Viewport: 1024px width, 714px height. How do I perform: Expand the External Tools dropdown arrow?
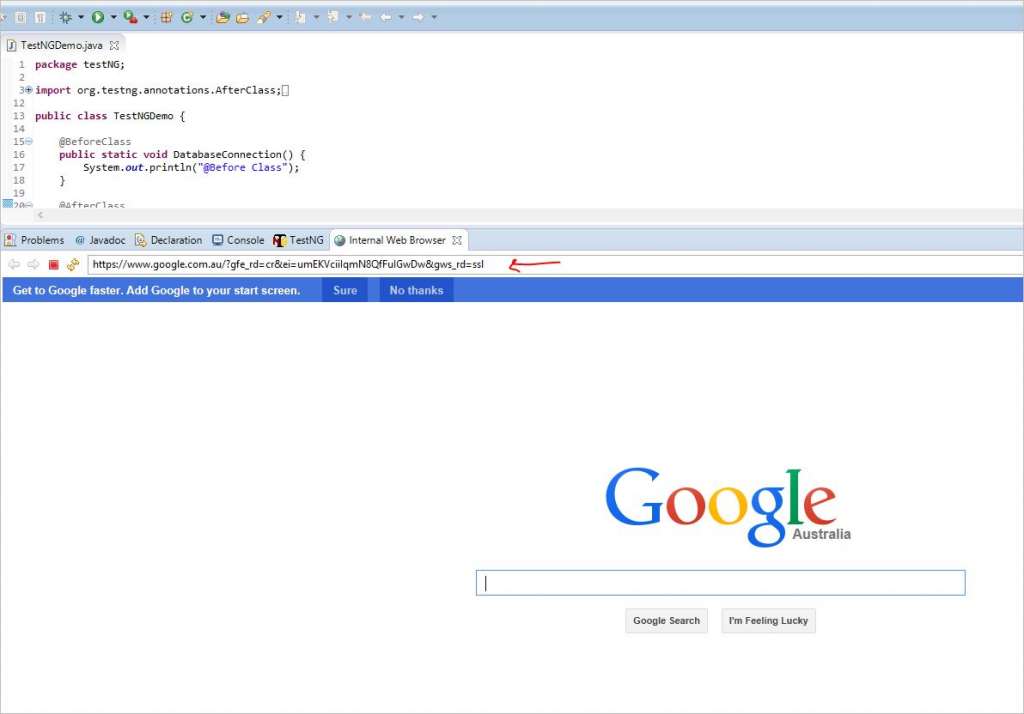click(x=146, y=17)
